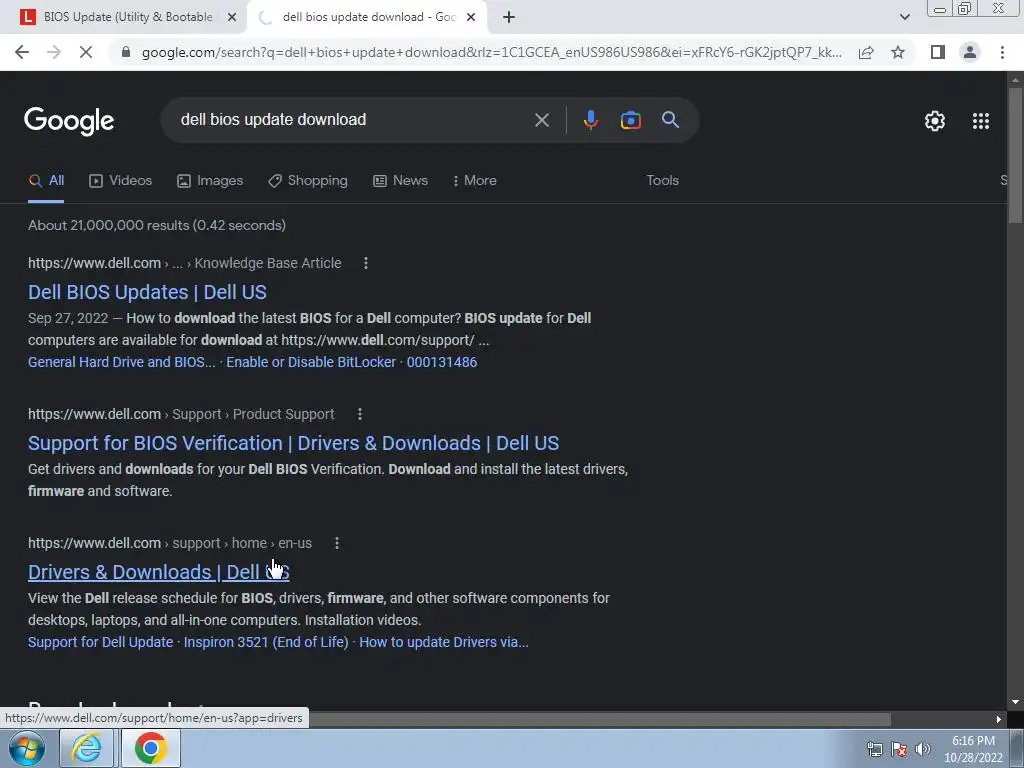Click the scroll-right arrow on horizontal scrollbar
The height and width of the screenshot is (768, 1024).
click(999, 720)
